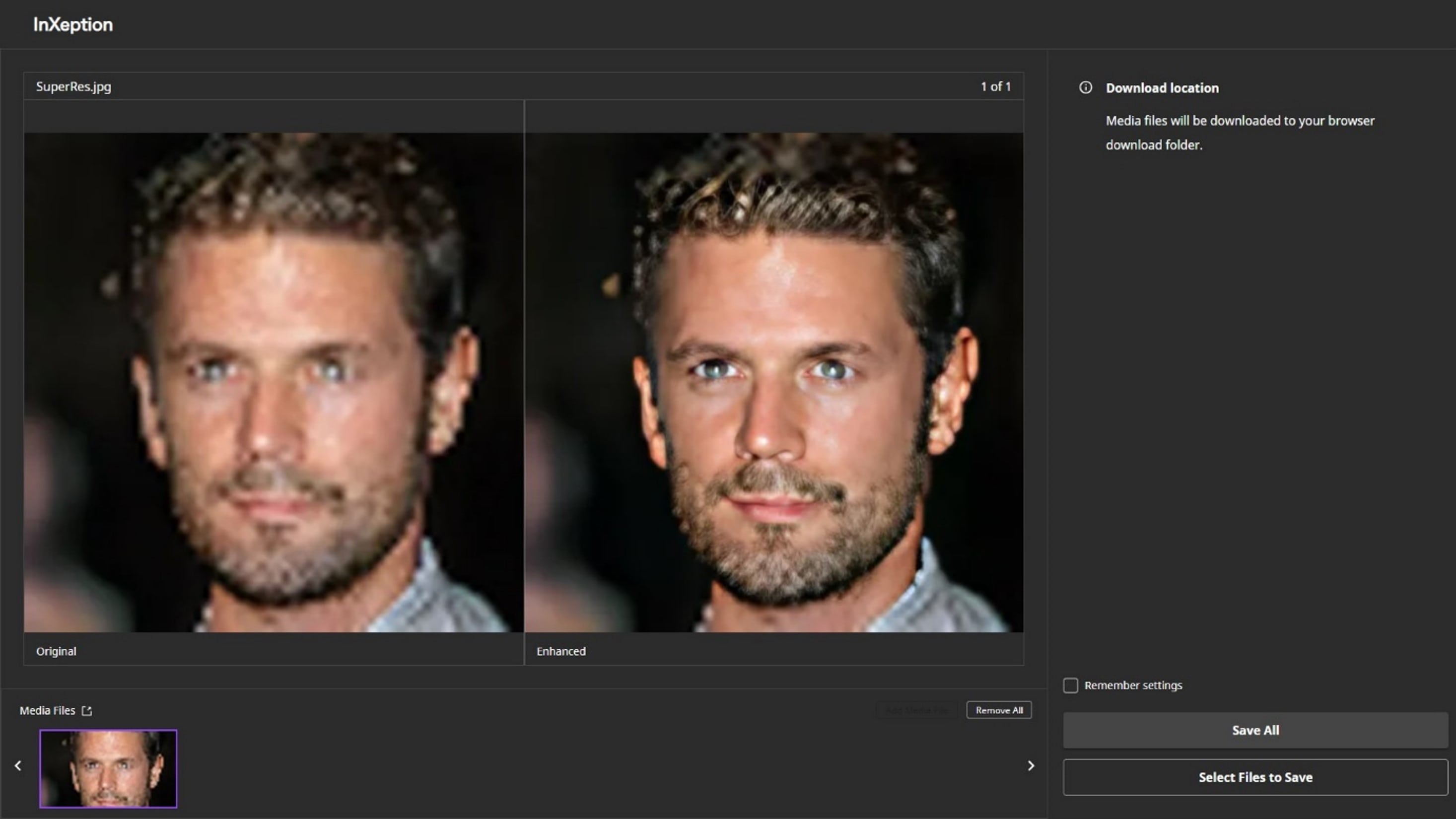Click the Media Files label
This screenshot has width=1456, height=819.
click(48, 710)
